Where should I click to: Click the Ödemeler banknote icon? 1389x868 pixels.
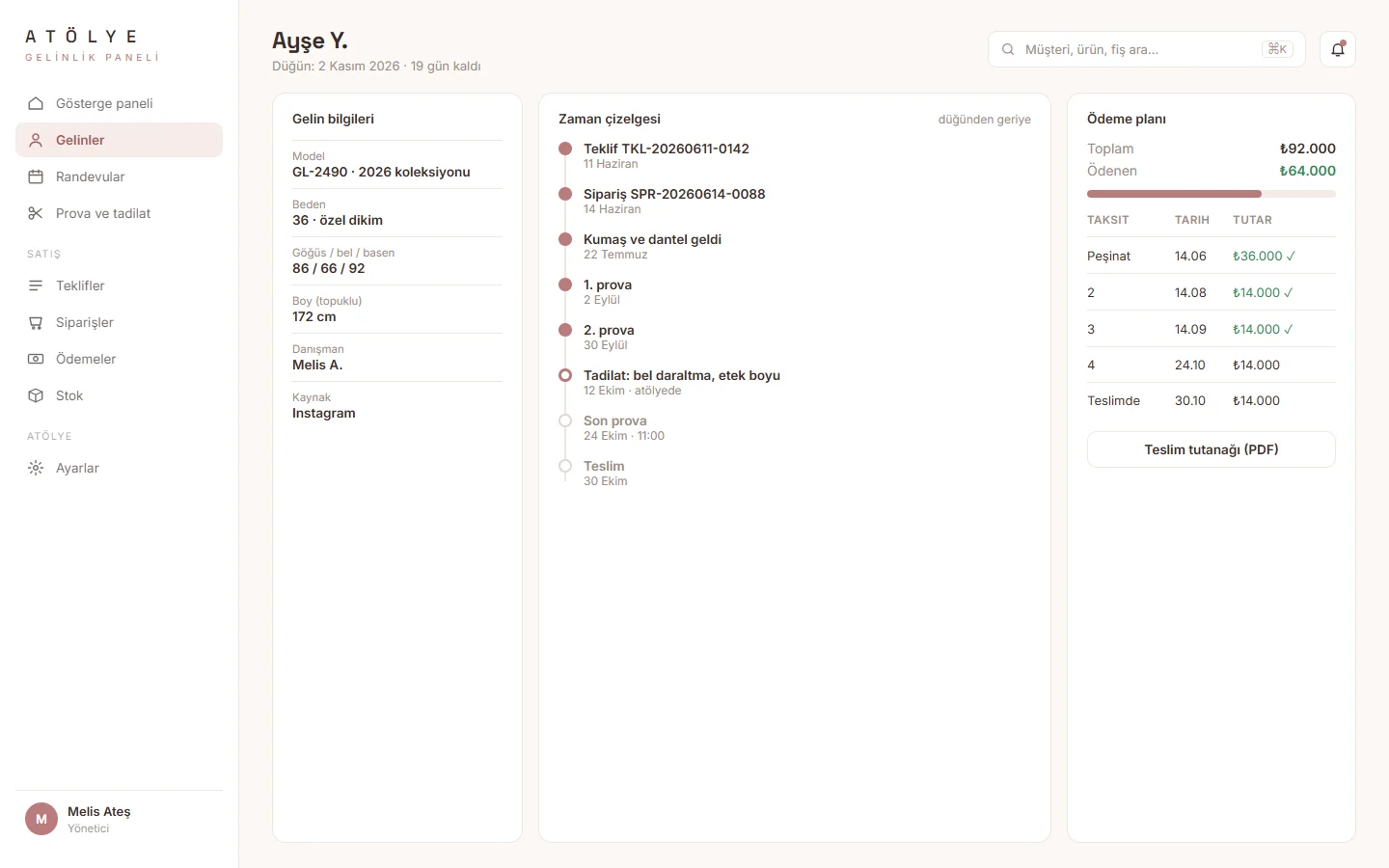click(36, 359)
